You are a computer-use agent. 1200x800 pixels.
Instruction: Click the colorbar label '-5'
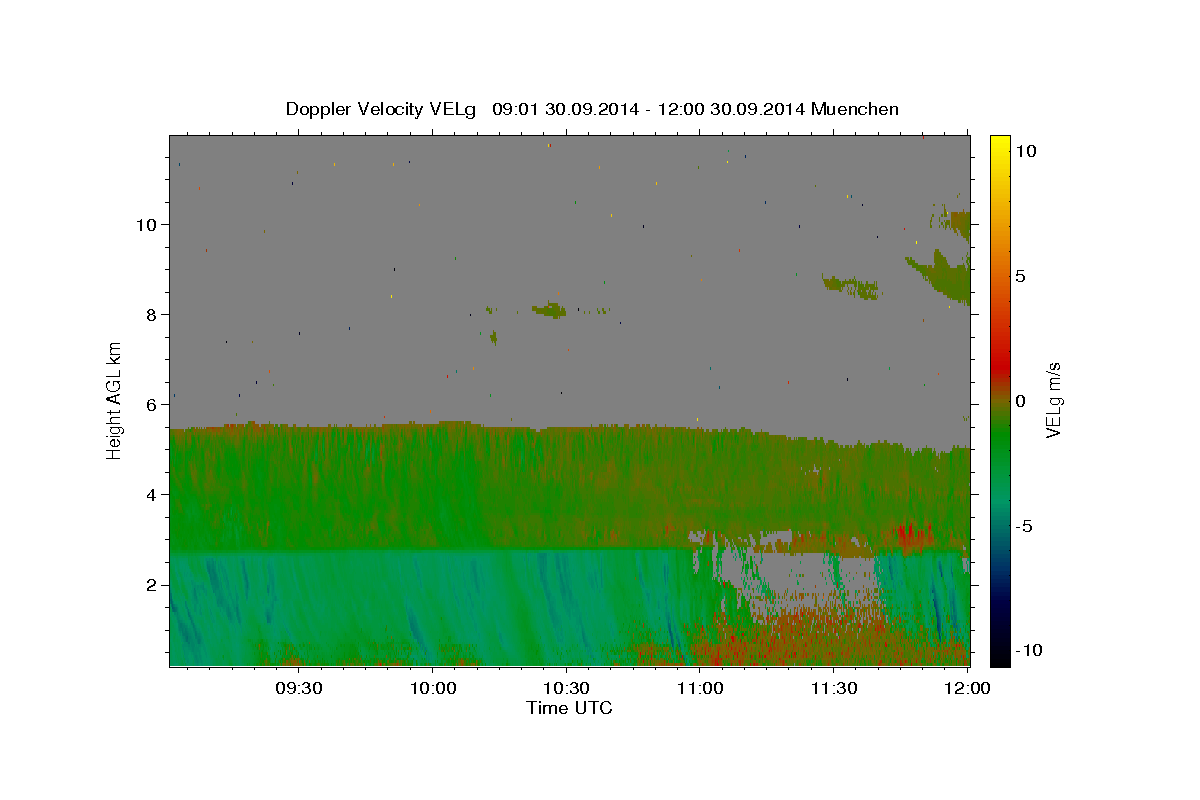pos(1024,526)
